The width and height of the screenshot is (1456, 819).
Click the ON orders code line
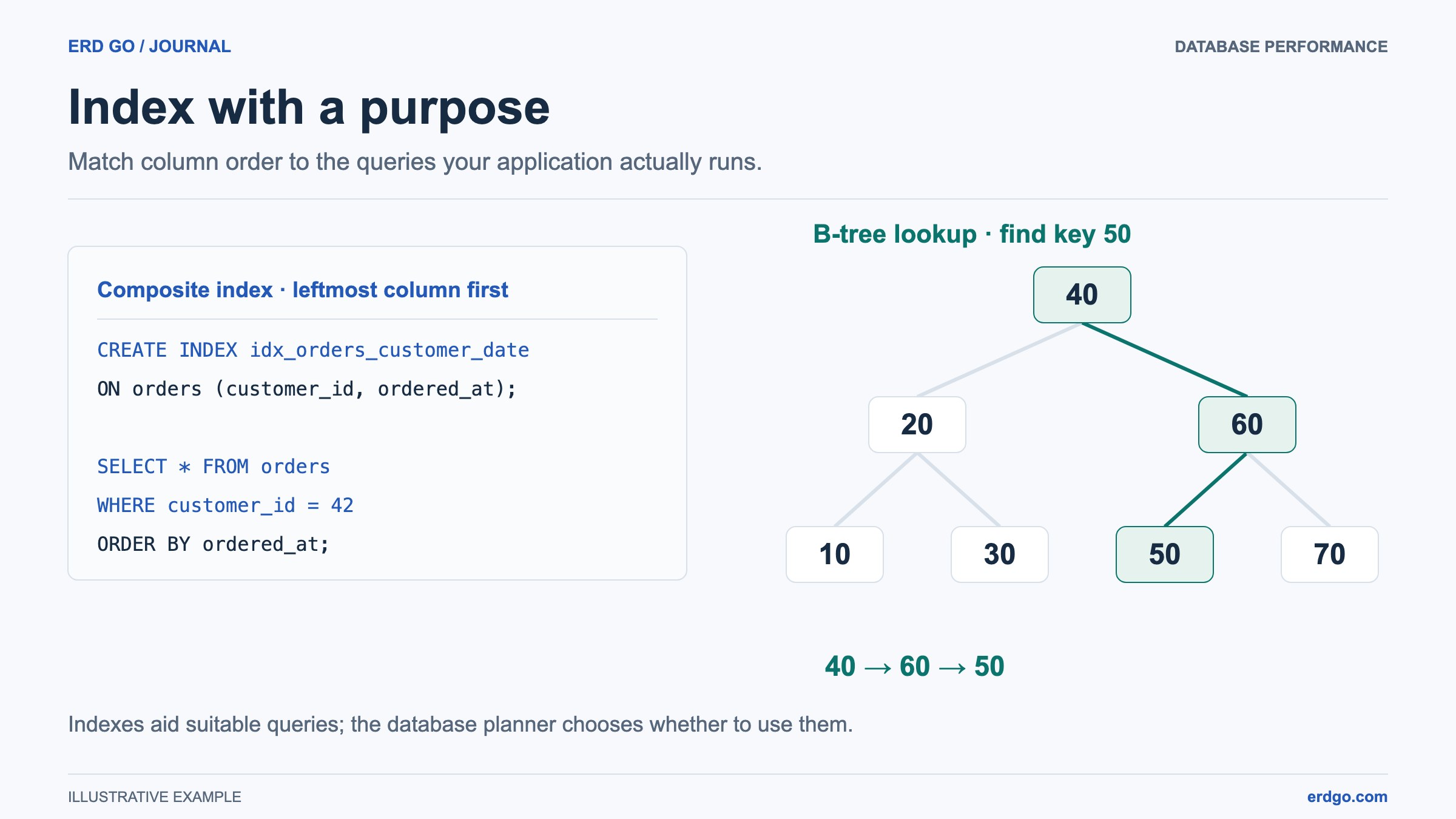point(307,389)
